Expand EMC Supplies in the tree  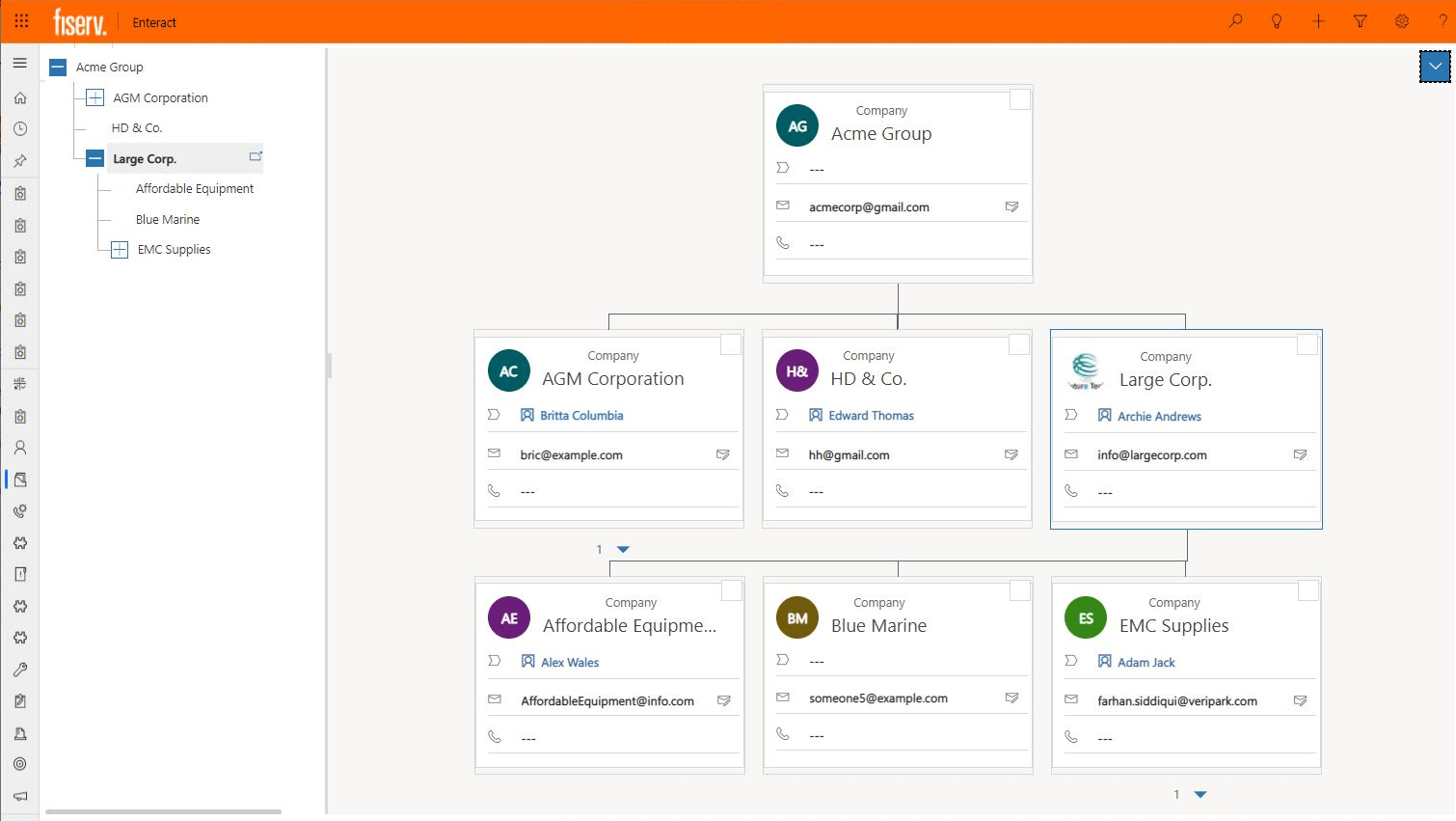pos(119,249)
